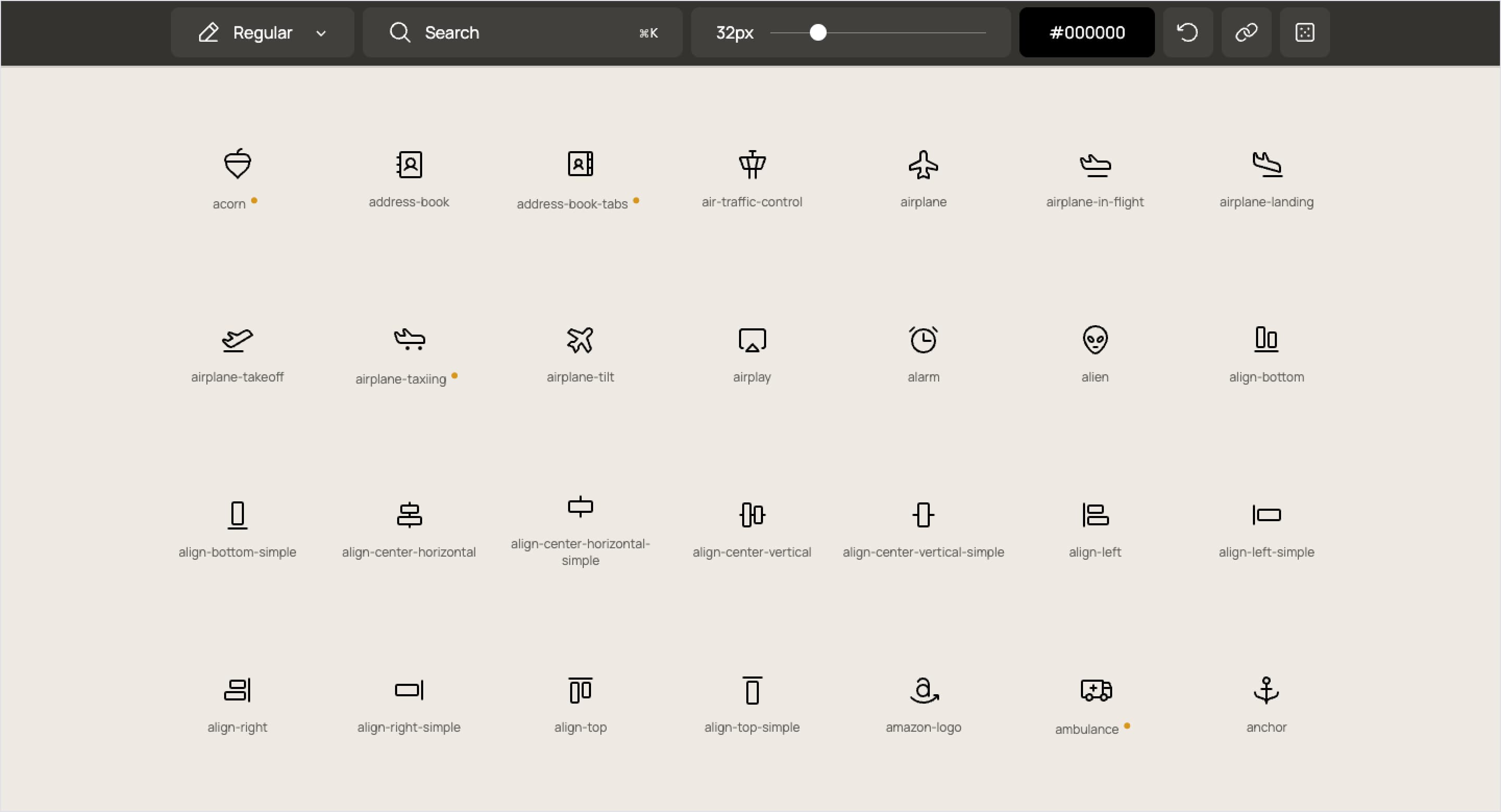Image resolution: width=1501 pixels, height=812 pixels.
Task: Select the alarm clock icon
Action: [x=923, y=340]
